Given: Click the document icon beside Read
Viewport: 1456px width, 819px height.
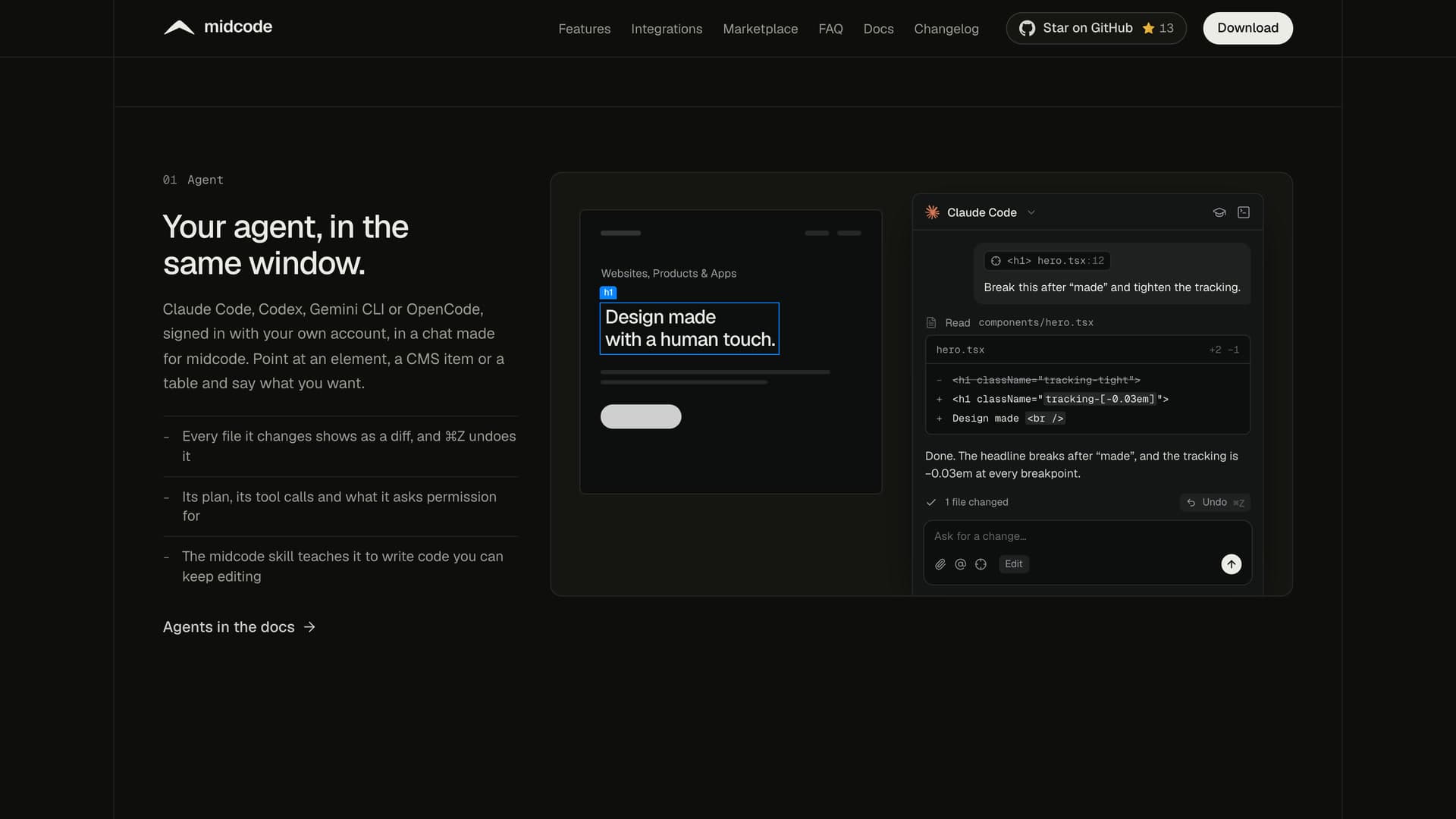Looking at the screenshot, I should 931,323.
